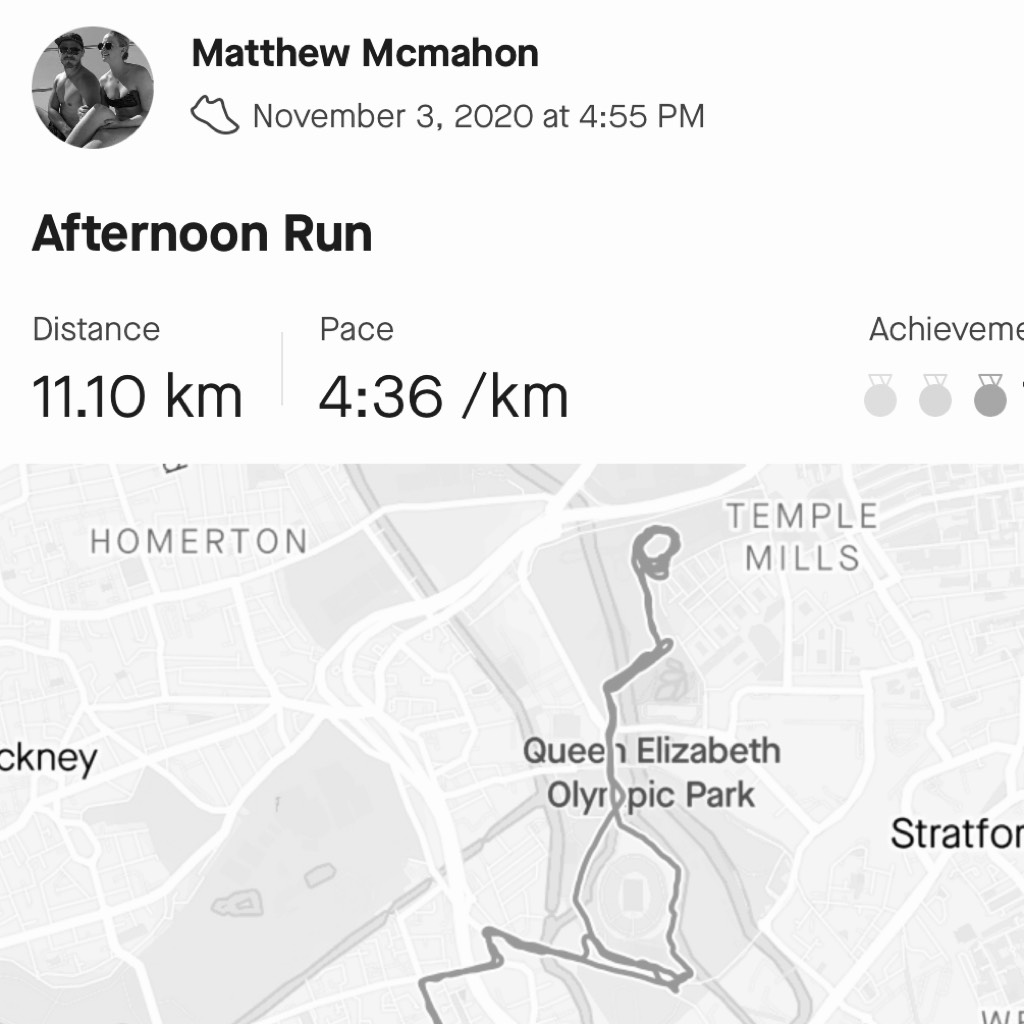Click the November 3, 2020 timestamp
The height and width of the screenshot is (1024, 1024).
[x=479, y=116]
